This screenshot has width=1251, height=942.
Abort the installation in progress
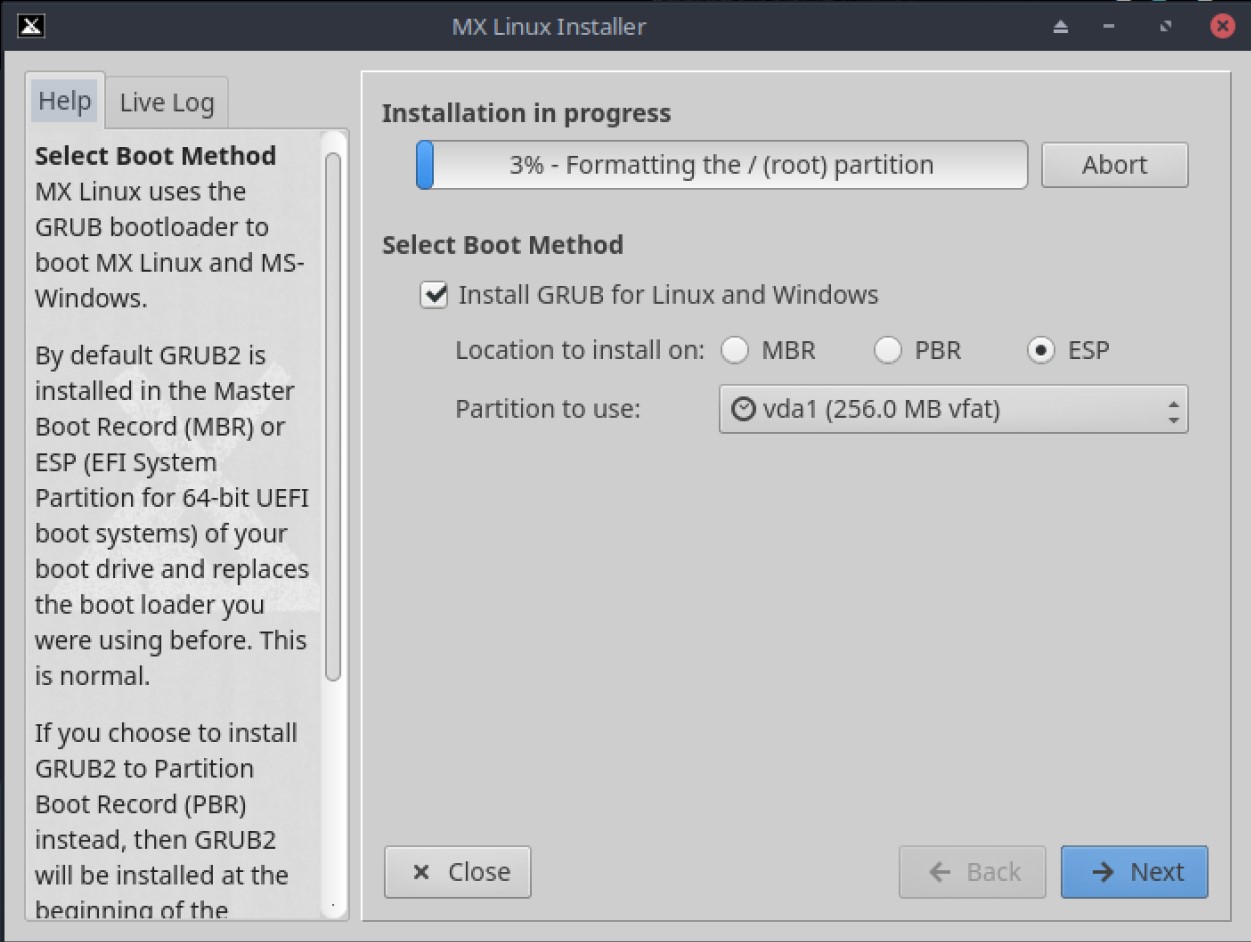point(1114,165)
